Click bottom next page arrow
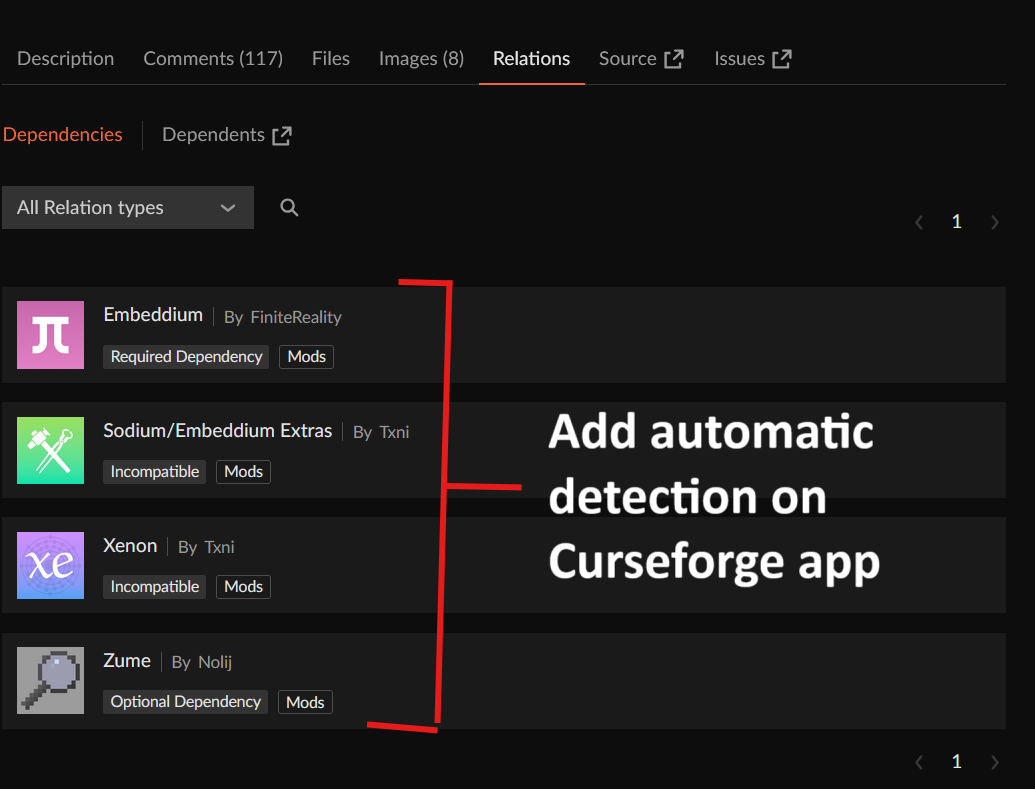Screen dimensions: 1035x789 click(994, 762)
